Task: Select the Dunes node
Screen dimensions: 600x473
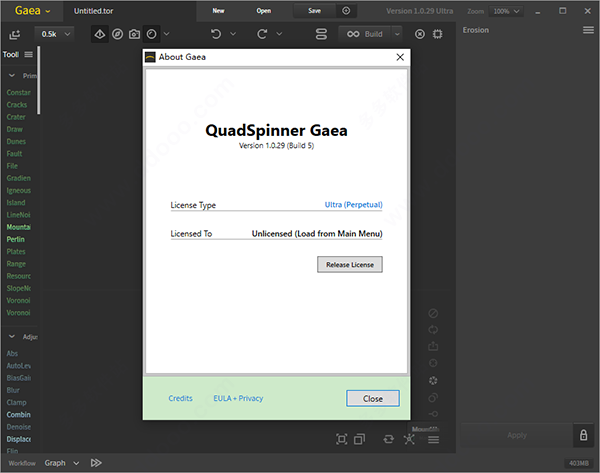Action: (x=16, y=142)
